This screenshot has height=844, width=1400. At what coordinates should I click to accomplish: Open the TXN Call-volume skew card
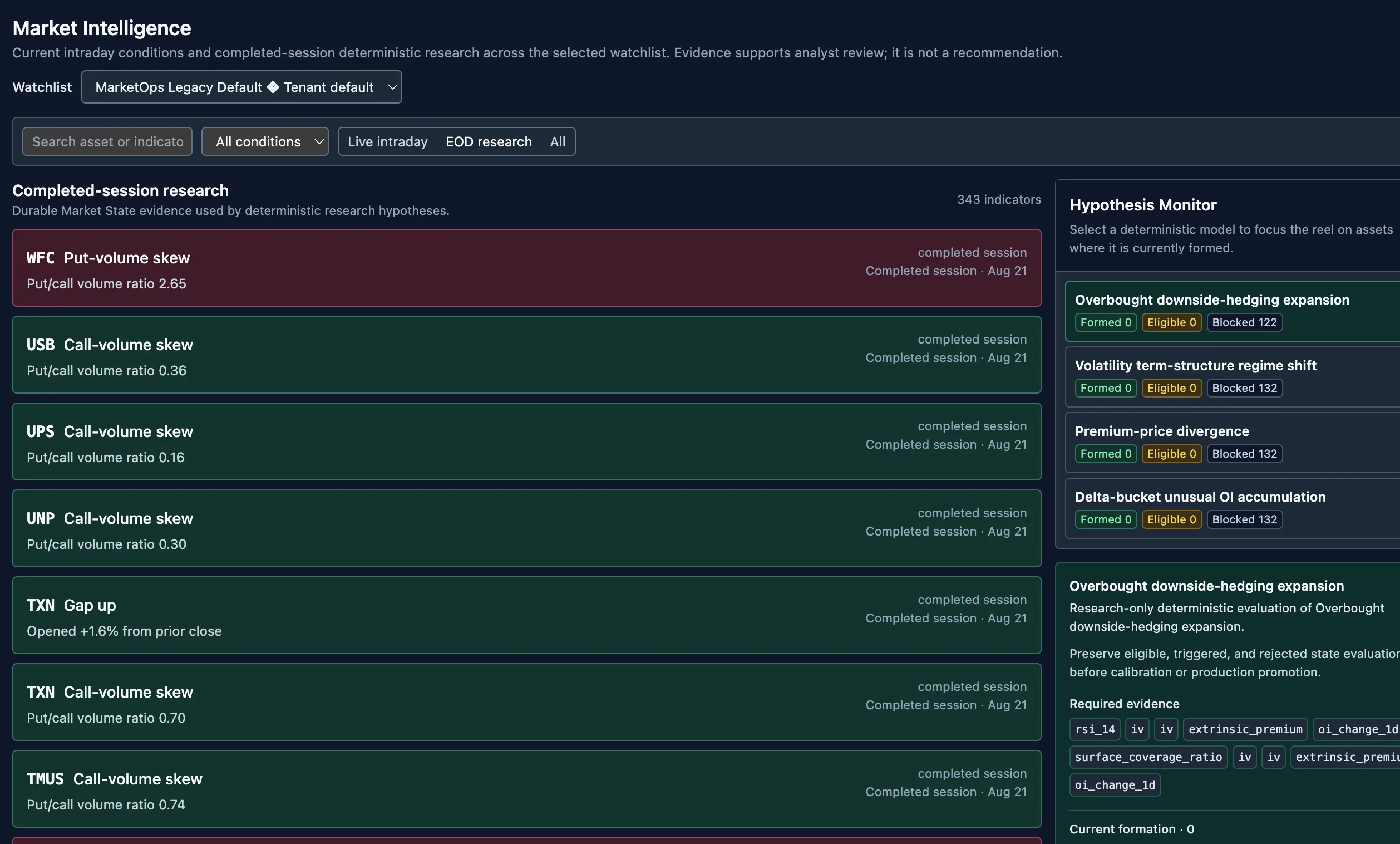527,703
